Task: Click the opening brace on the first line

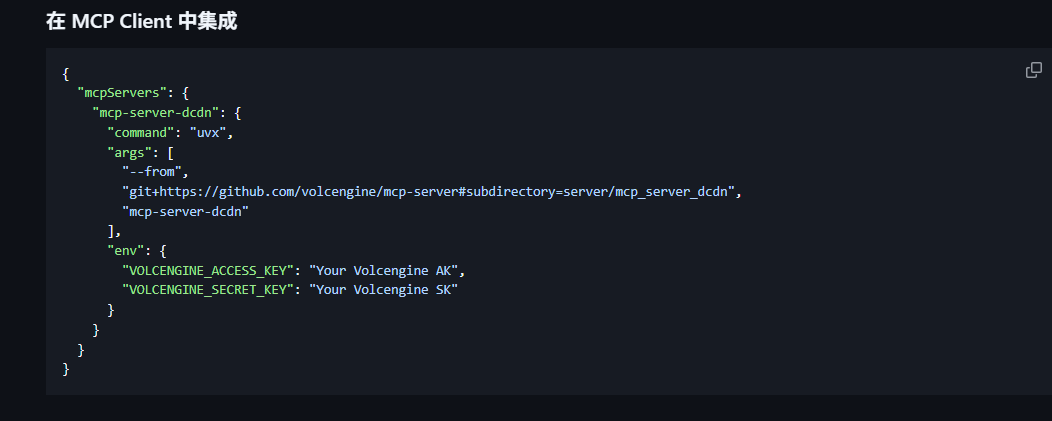Action: click(66, 74)
